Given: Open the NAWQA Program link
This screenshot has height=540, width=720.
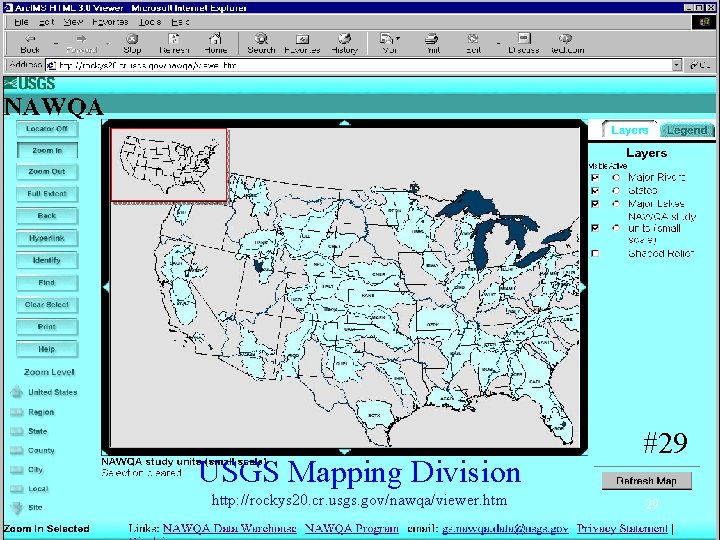Looking at the screenshot, I should click(351, 528).
